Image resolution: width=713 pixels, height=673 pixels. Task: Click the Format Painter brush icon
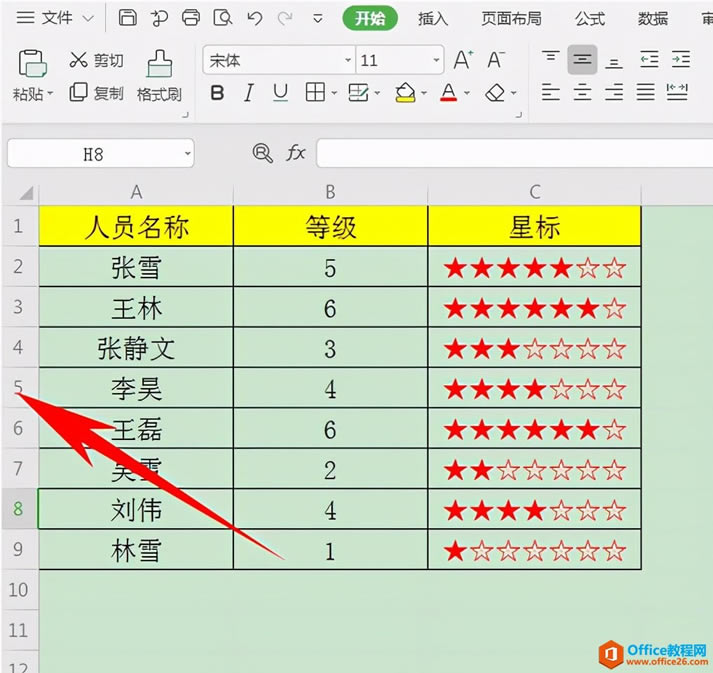click(x=158, y=62)
